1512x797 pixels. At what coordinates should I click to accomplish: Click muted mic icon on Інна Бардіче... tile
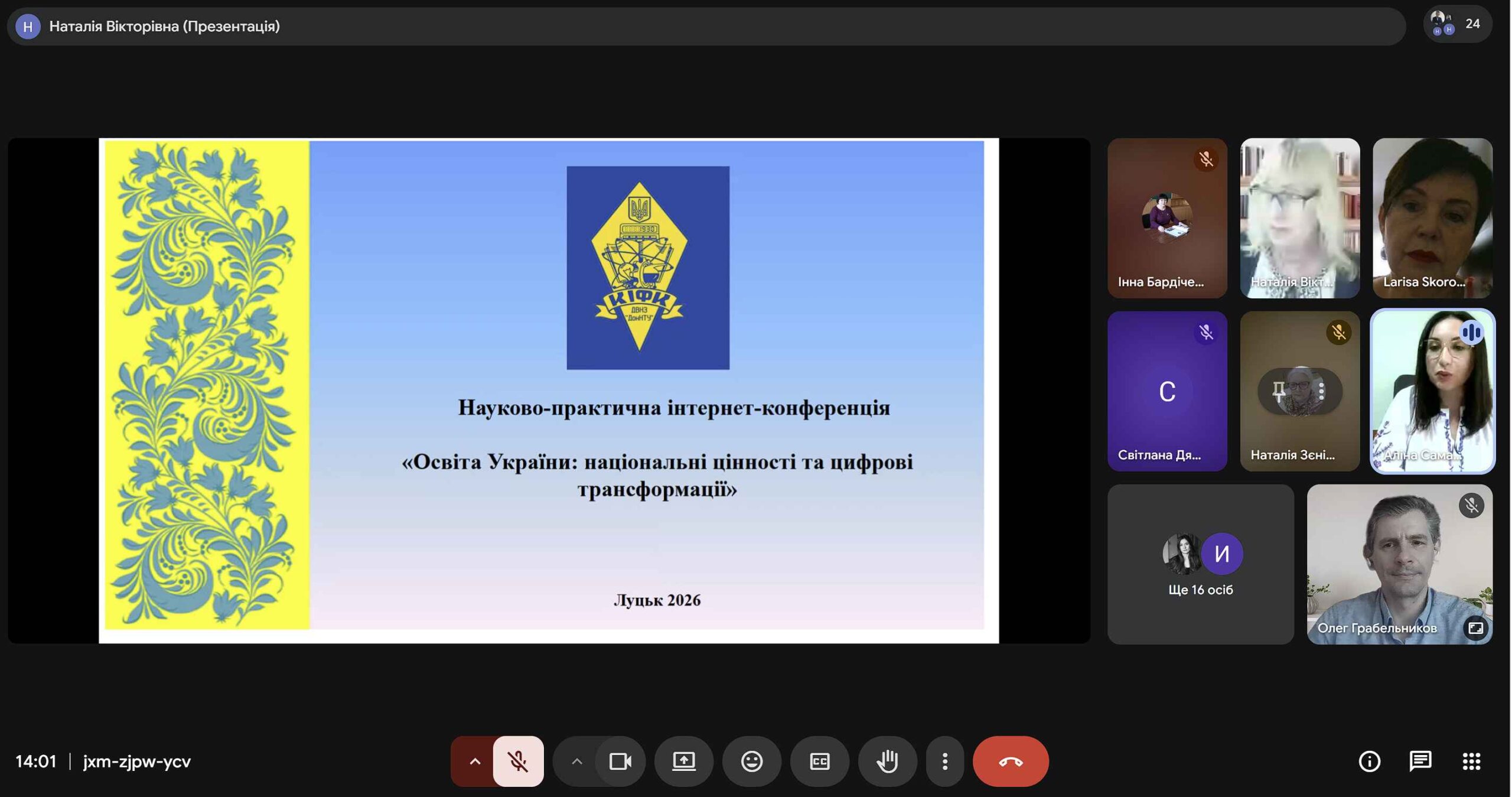[1205, 159]
